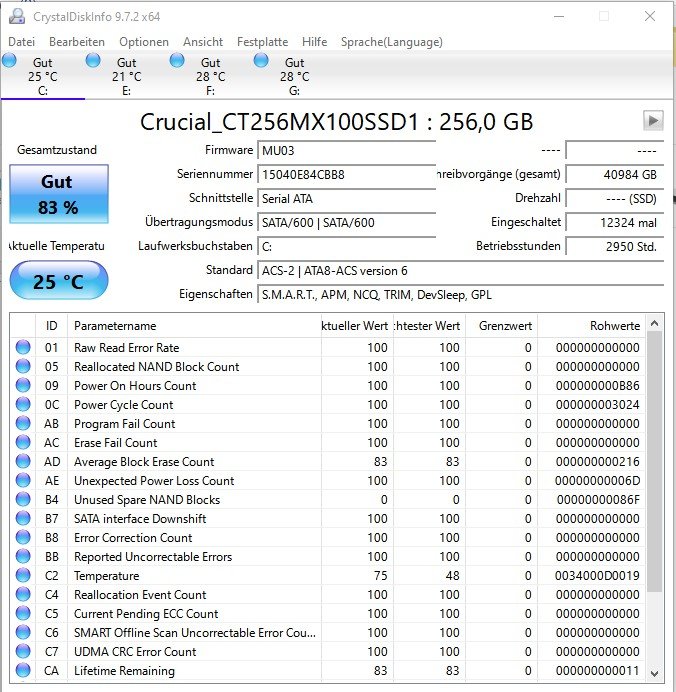Click the scrollbar down arrow in SMART table
Image resolution: width=676 pixels, height=692 pixels.
(x=655, y=673)
